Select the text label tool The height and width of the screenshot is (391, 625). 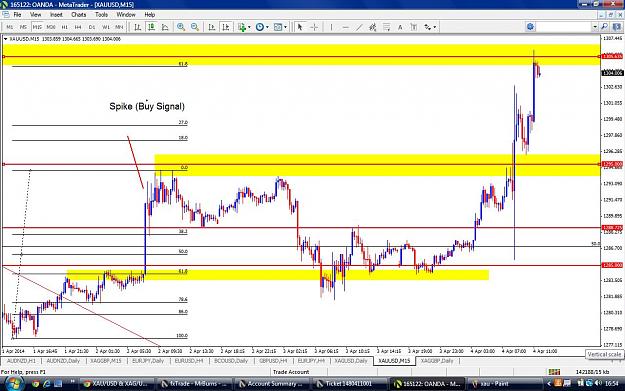point(414,27)
